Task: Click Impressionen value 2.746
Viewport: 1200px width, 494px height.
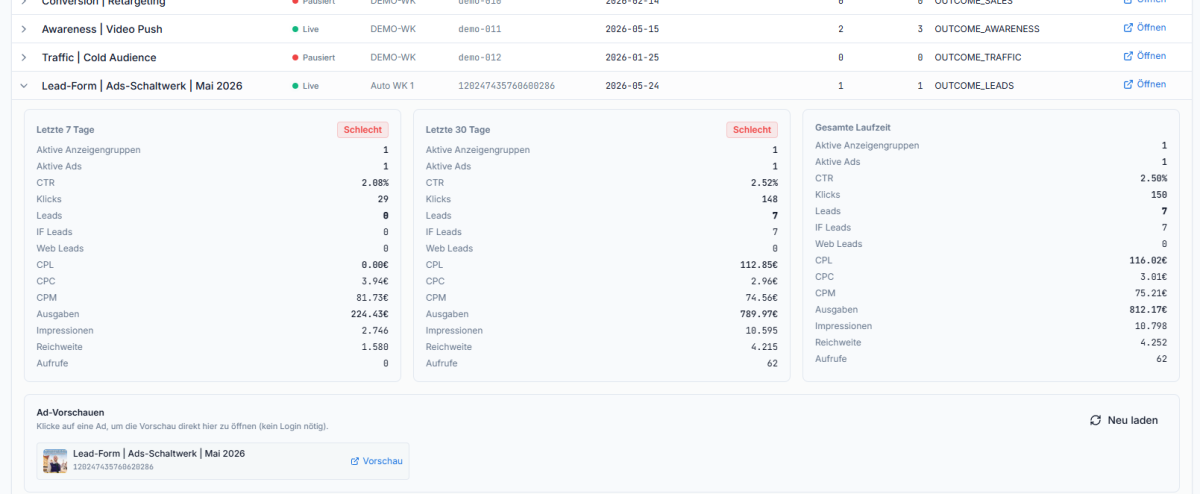Action: [x=375, y=330]
